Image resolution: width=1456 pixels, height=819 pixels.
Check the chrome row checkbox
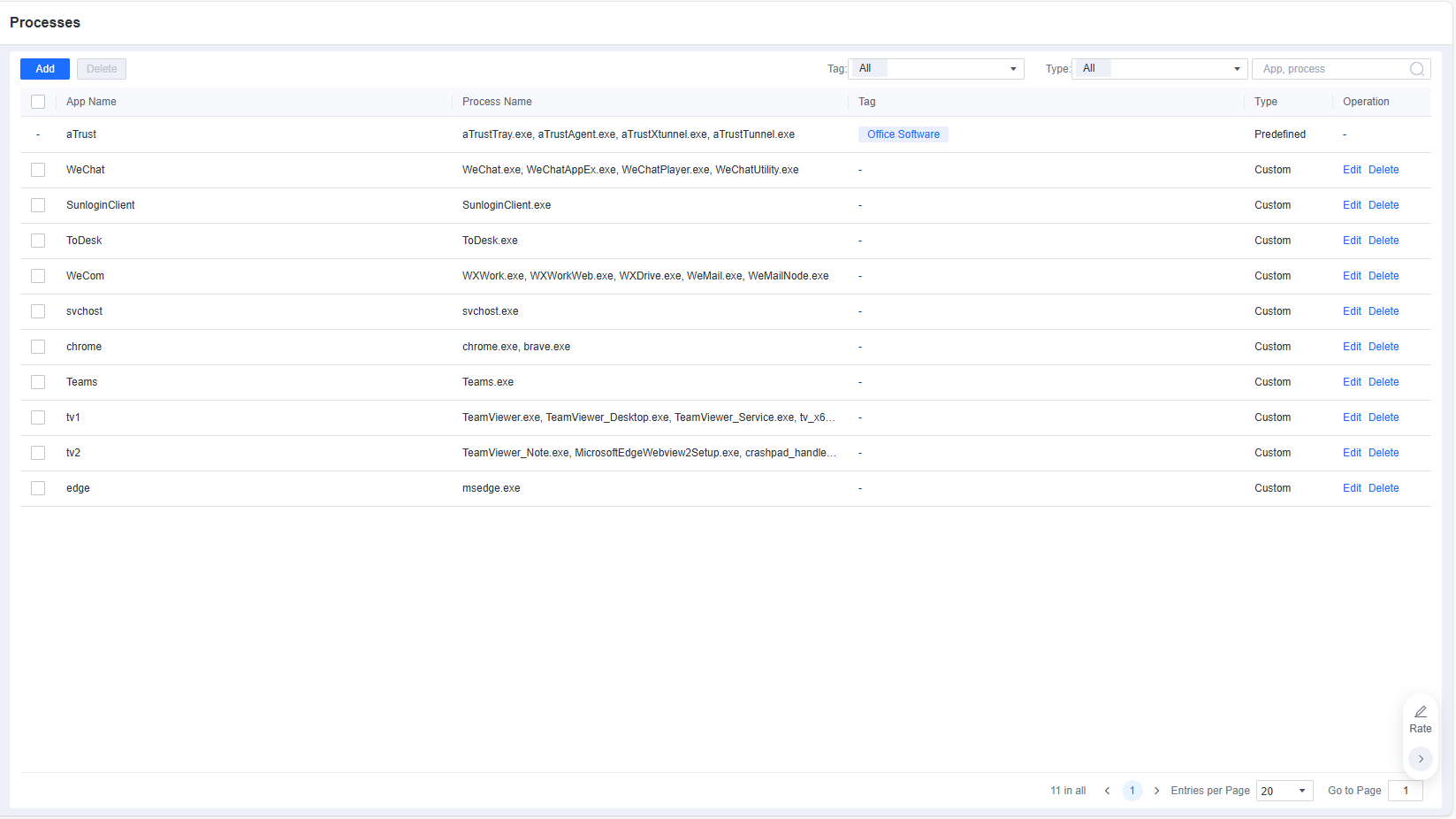tap(38, 347)
